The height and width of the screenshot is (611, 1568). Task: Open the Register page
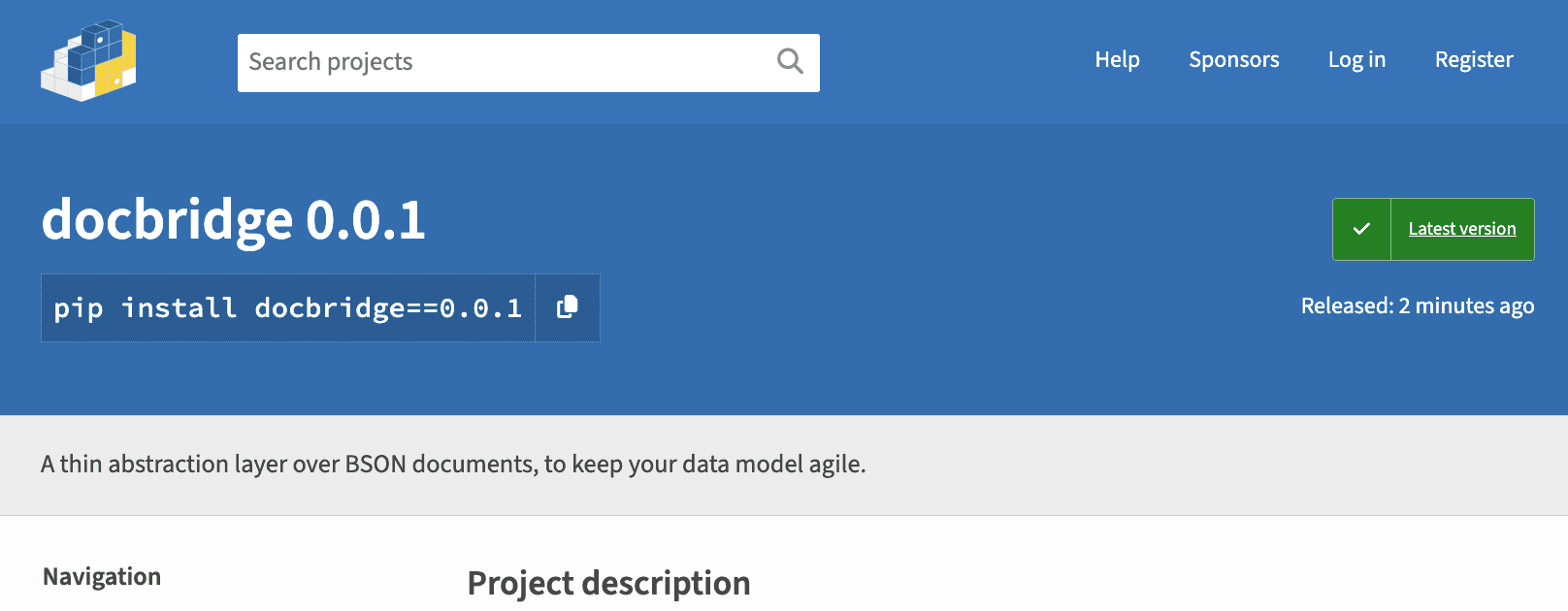pyautogui.click(x=1474, y=60)
